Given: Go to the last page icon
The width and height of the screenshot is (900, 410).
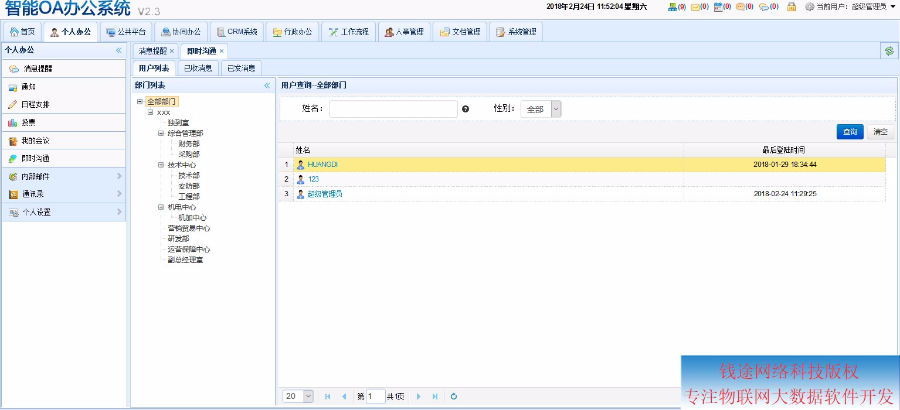Looking at the screenshot, I should (435, 396).
